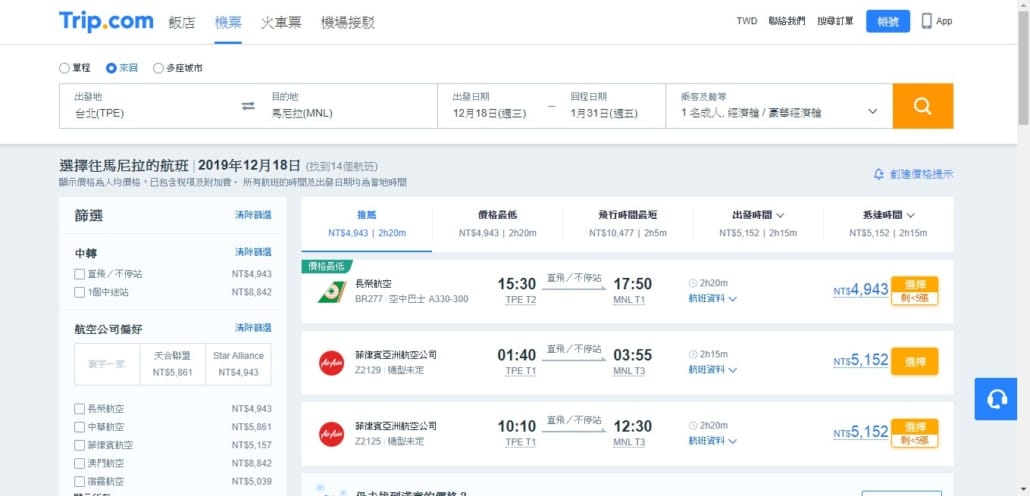Click the MNL T1 terminal label
The width and height of the screenshot is (1030, 496).
point(629,300)
